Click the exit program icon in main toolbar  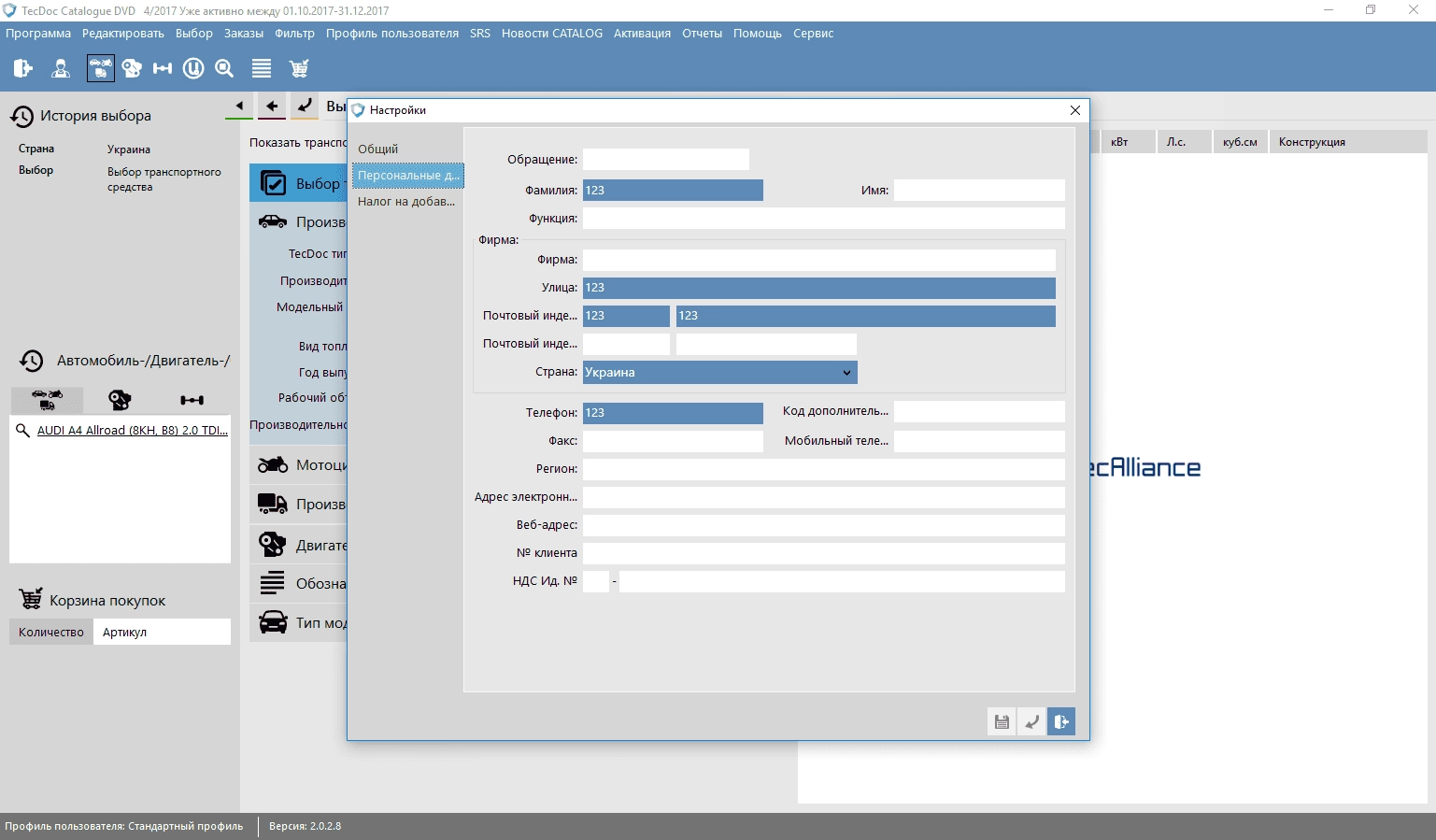[23, 68]
